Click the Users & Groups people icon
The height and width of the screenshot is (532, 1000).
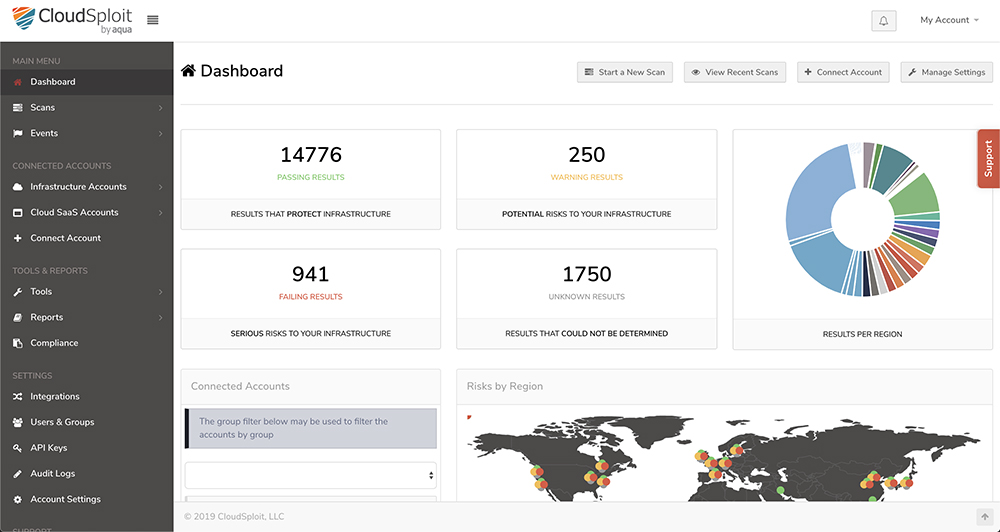tap(18, 422)
